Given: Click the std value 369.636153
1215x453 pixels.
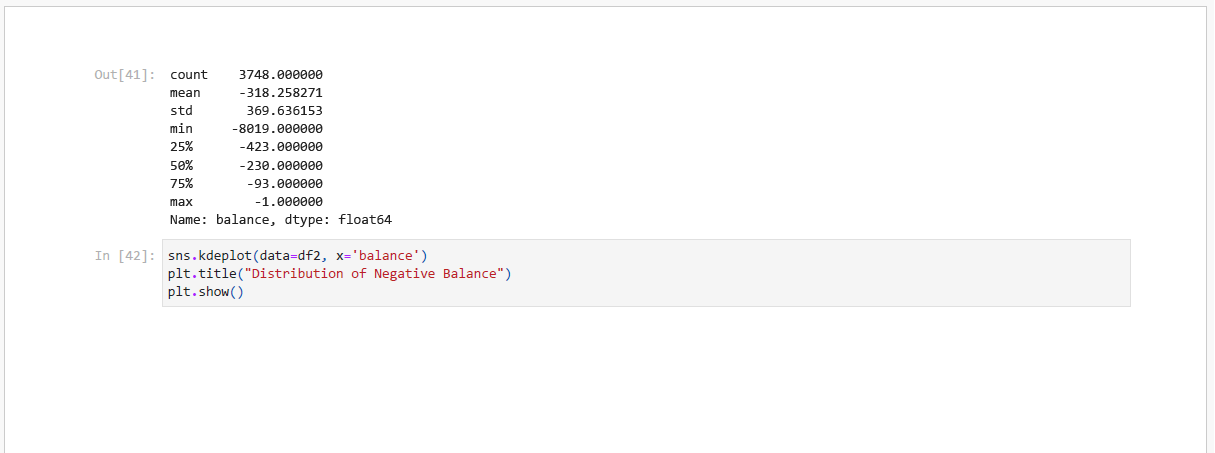Looking at the screenshot, I should 284,111.
